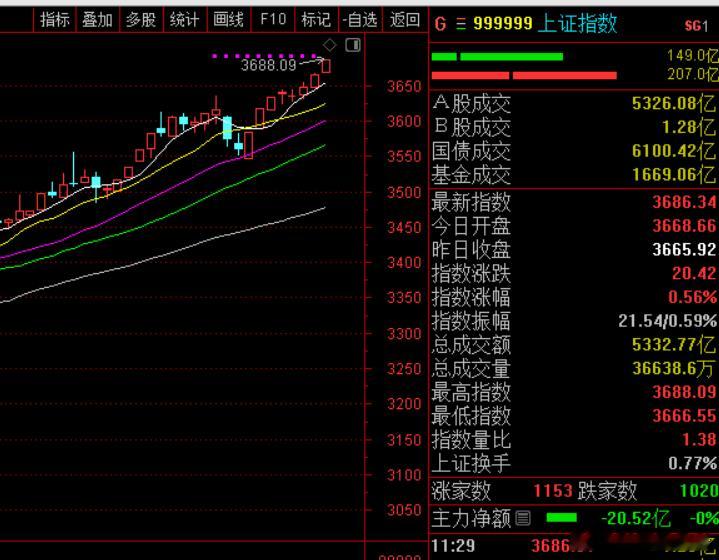Click the latest red candlestick at chart top
The image size is (719, 560).
pos(326,66)
